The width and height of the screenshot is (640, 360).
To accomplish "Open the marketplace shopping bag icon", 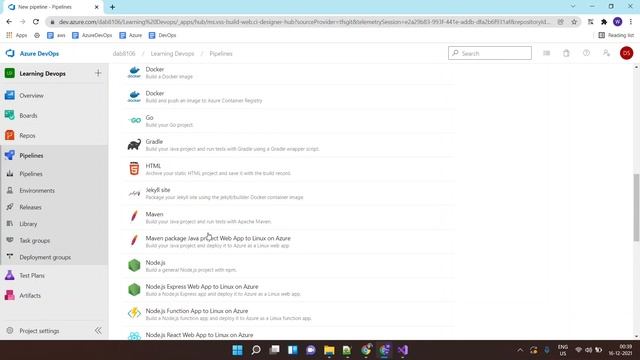I will click(566, 53).
